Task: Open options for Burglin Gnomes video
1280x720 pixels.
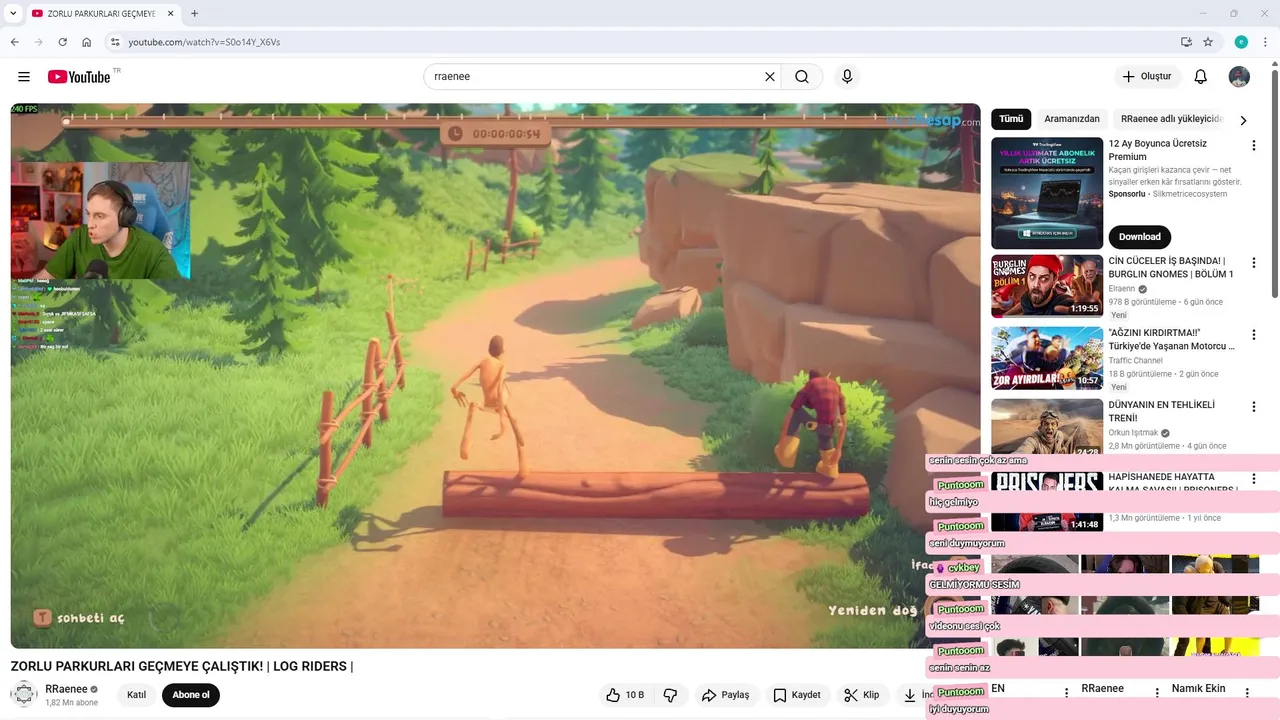Action: 1254,263
